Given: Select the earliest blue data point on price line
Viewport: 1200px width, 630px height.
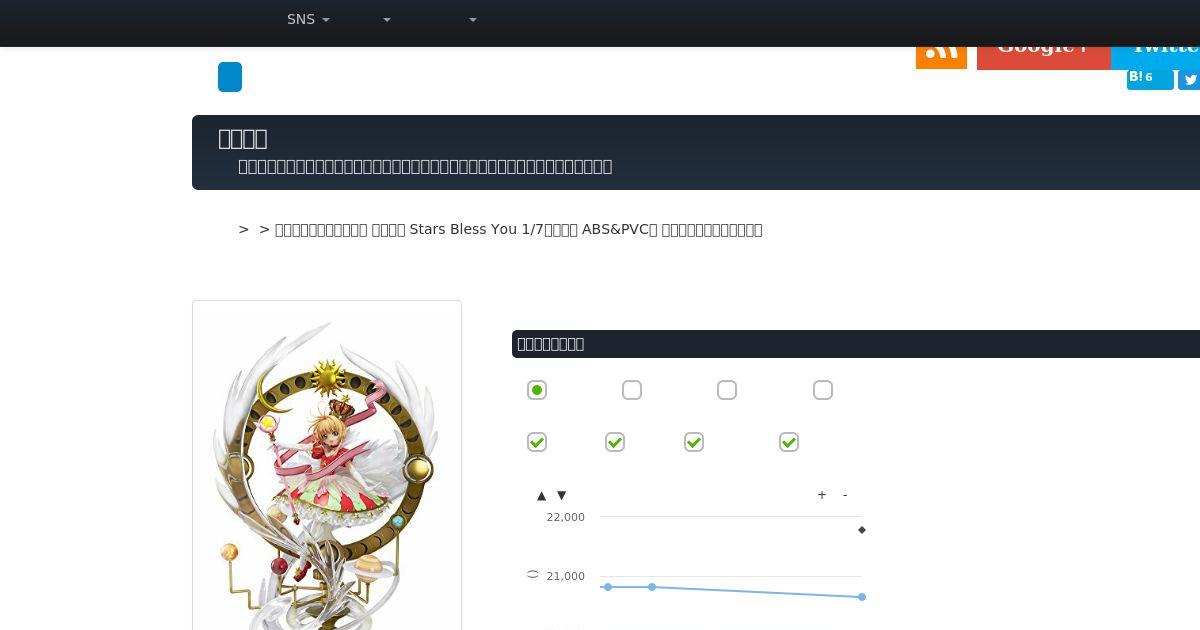Looking at the screenshot, I should [608, 587].
